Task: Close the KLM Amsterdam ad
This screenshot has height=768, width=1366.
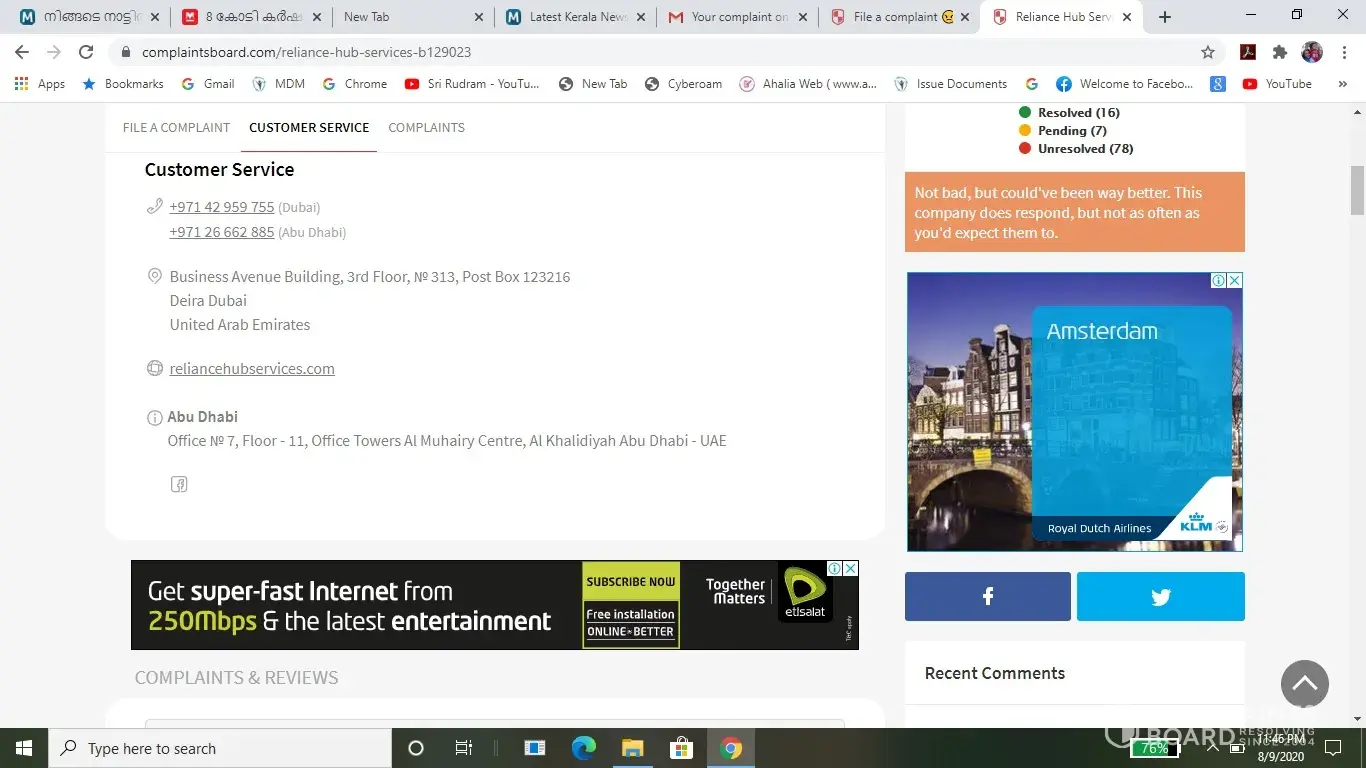Action: (x=1235, y=281)
